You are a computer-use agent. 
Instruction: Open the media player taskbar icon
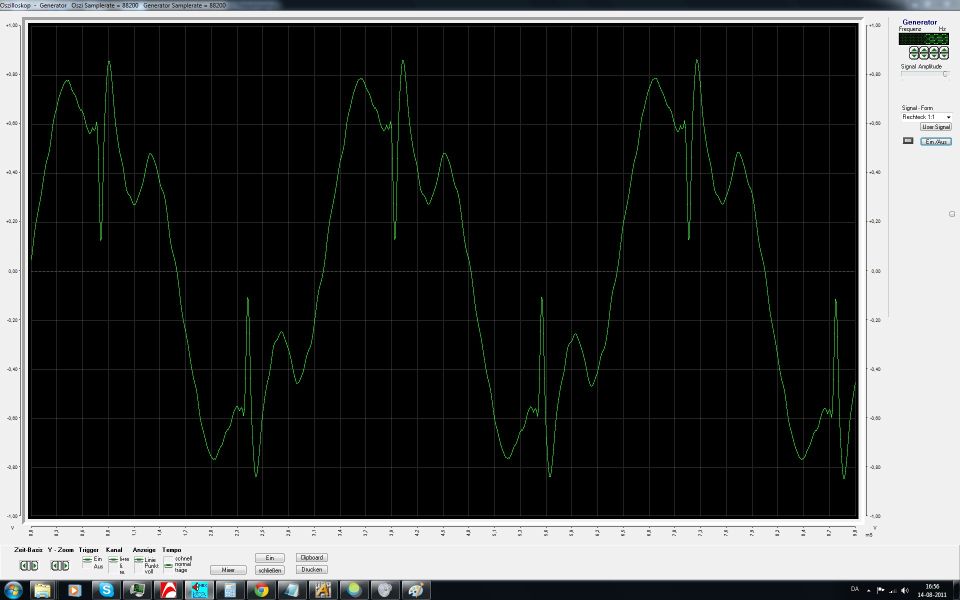[74, 590]
